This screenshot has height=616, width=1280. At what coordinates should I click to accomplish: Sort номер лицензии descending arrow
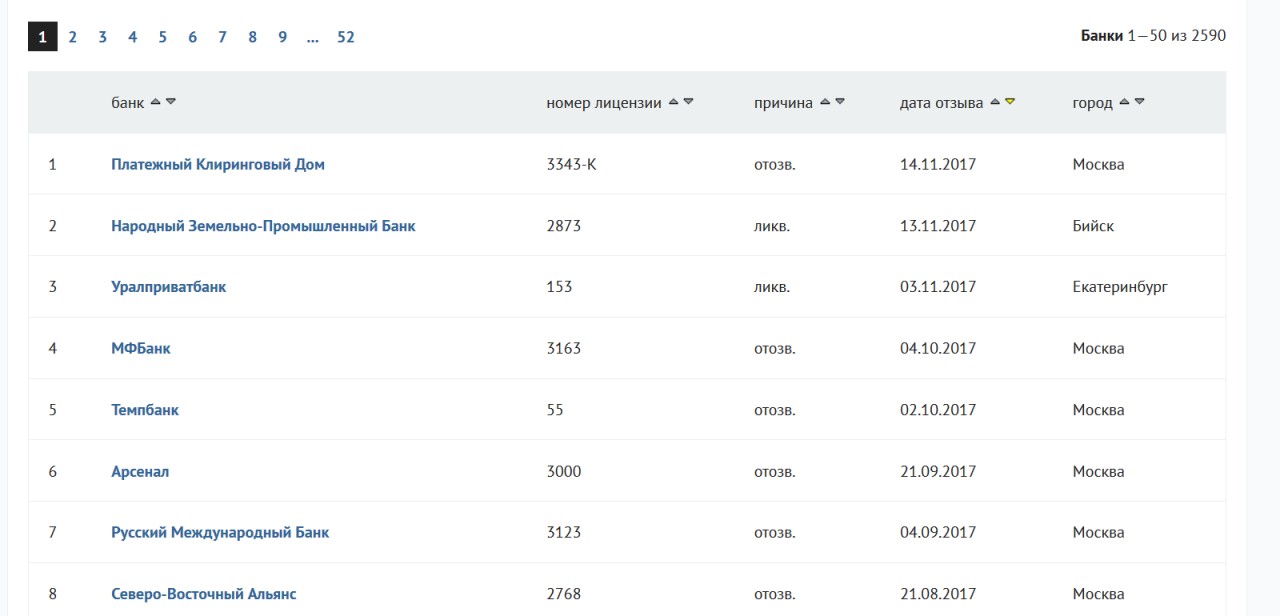click(689, 102)
